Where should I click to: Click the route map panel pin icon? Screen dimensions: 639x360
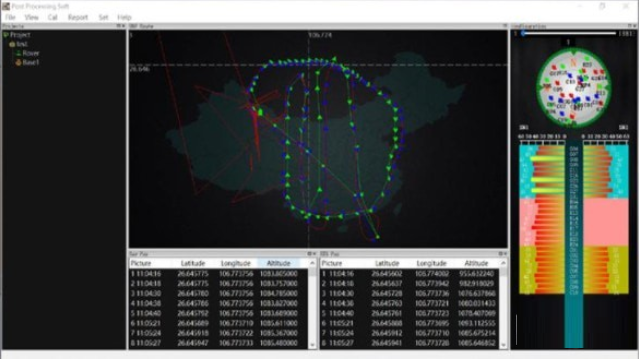coord(505,26)
